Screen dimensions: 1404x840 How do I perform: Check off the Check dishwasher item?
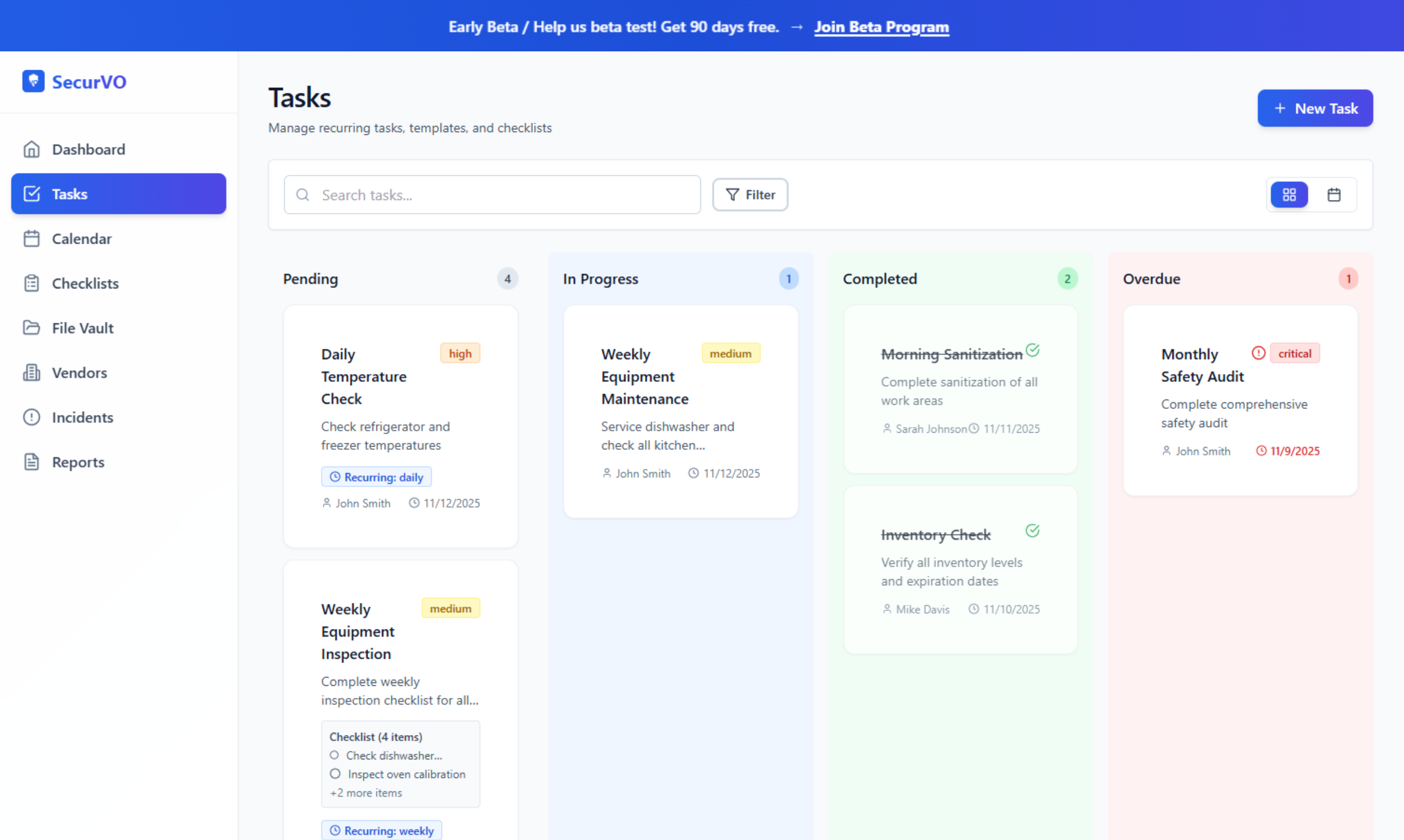point(334,755)
